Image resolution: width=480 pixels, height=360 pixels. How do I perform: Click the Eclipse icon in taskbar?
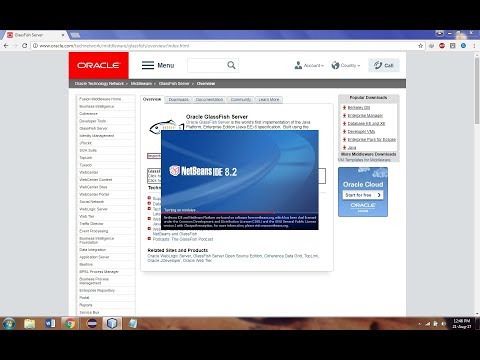tap(91, 323)
